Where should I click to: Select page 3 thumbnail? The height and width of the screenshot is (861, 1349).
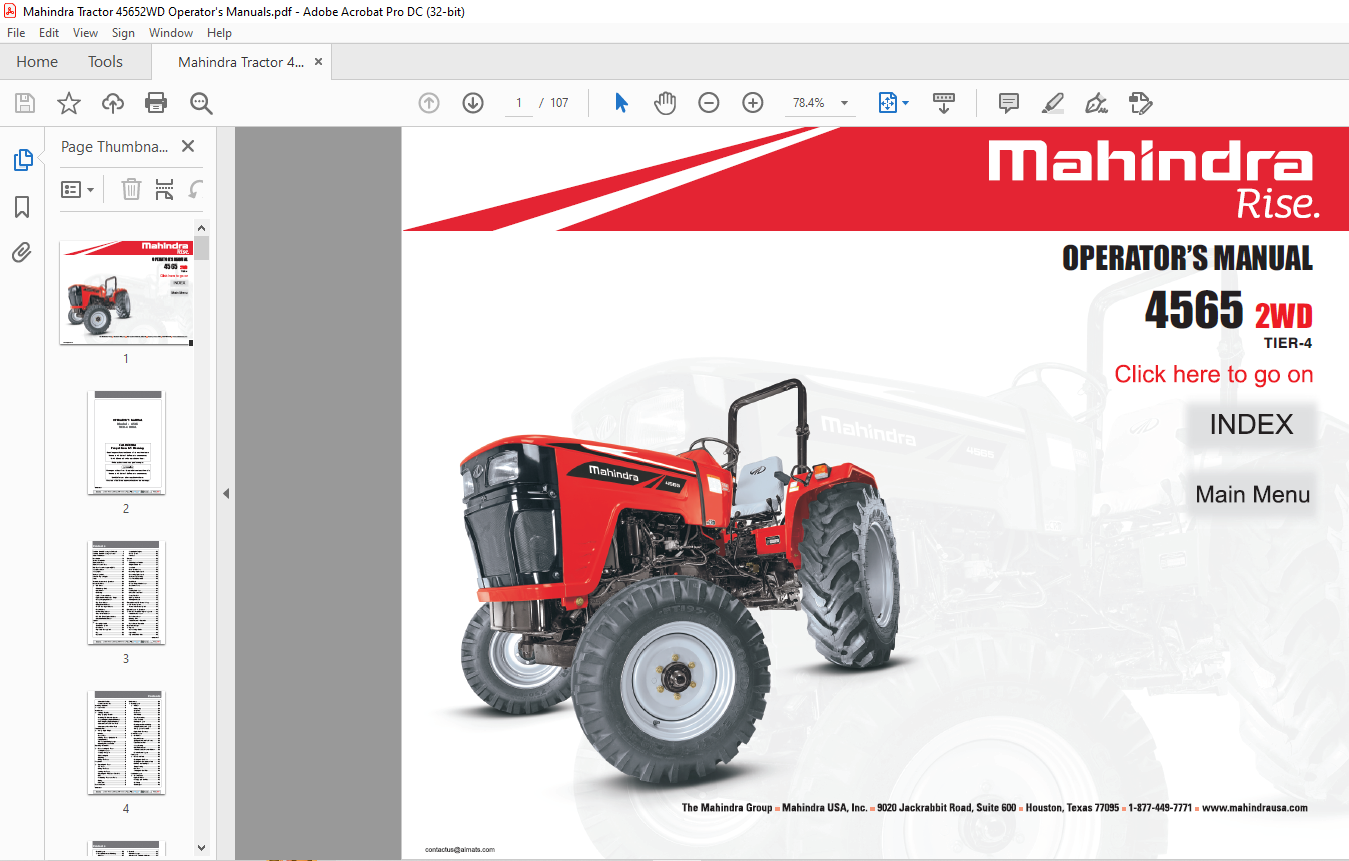[x=126, y=593]
